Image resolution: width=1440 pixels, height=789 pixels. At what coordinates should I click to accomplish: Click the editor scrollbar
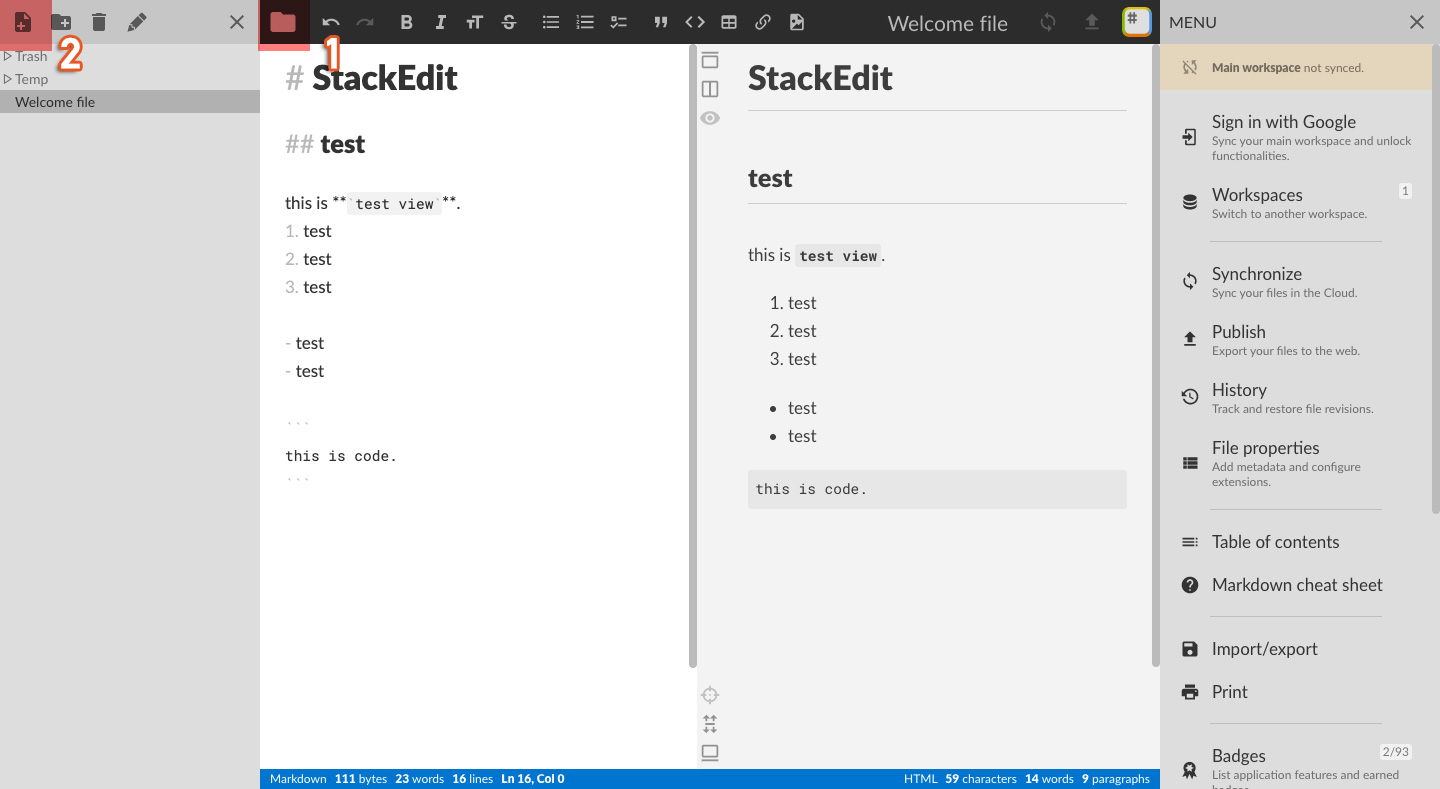692,355
